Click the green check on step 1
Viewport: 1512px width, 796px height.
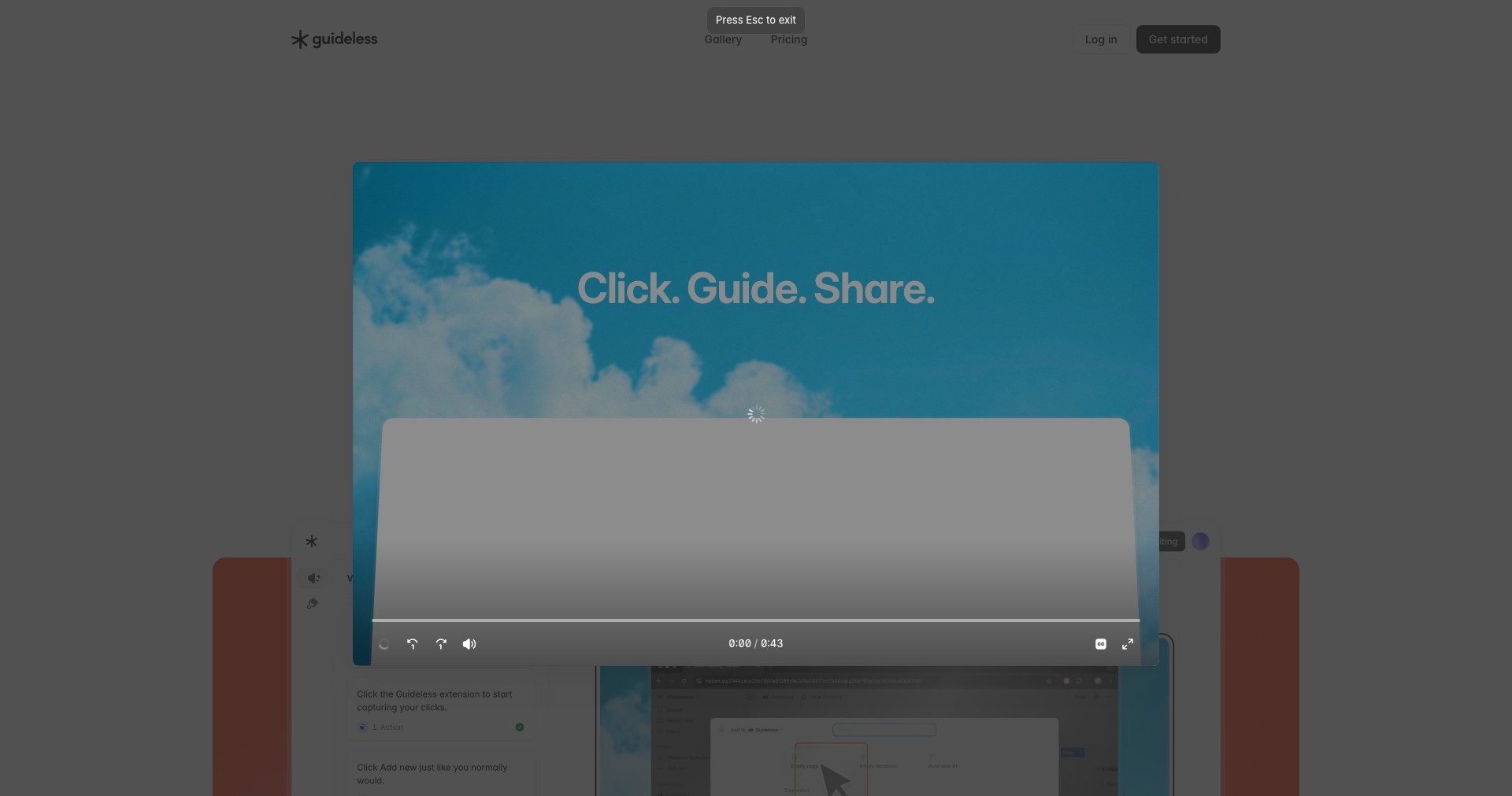pyautogui.click(x=520, y=728)
